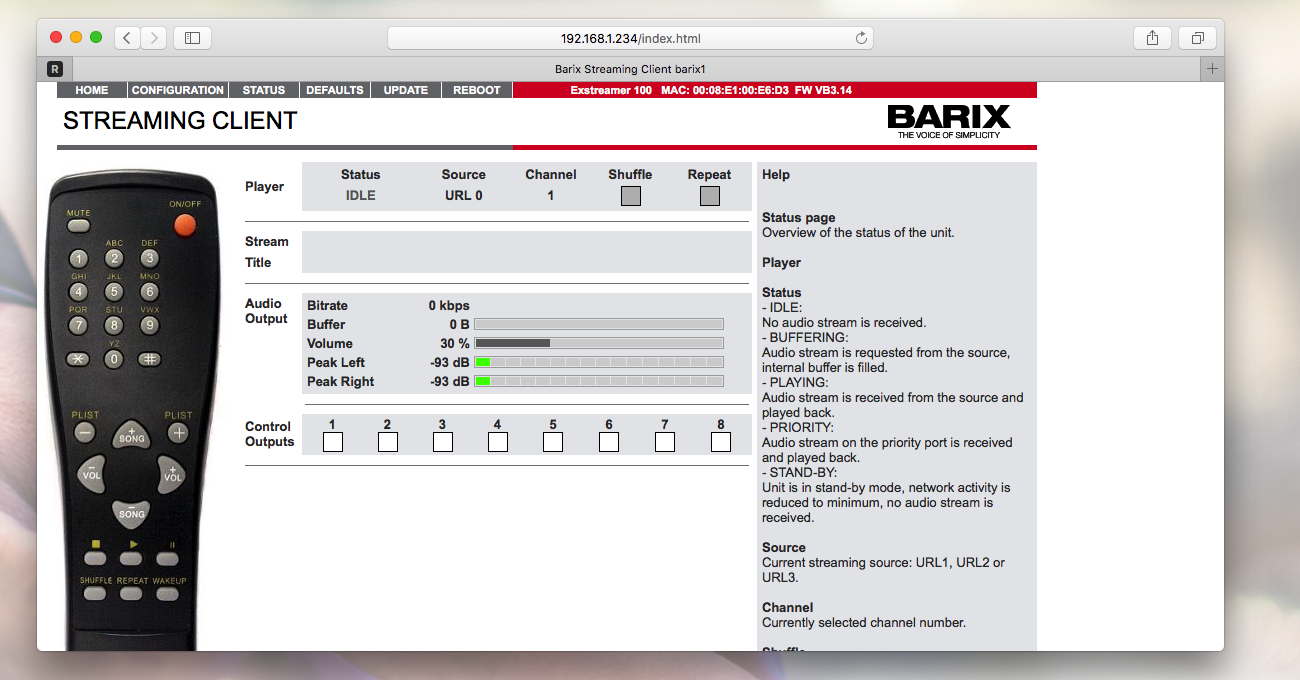
Task: Click the IDLE status text
Action: tap(361, 195)
